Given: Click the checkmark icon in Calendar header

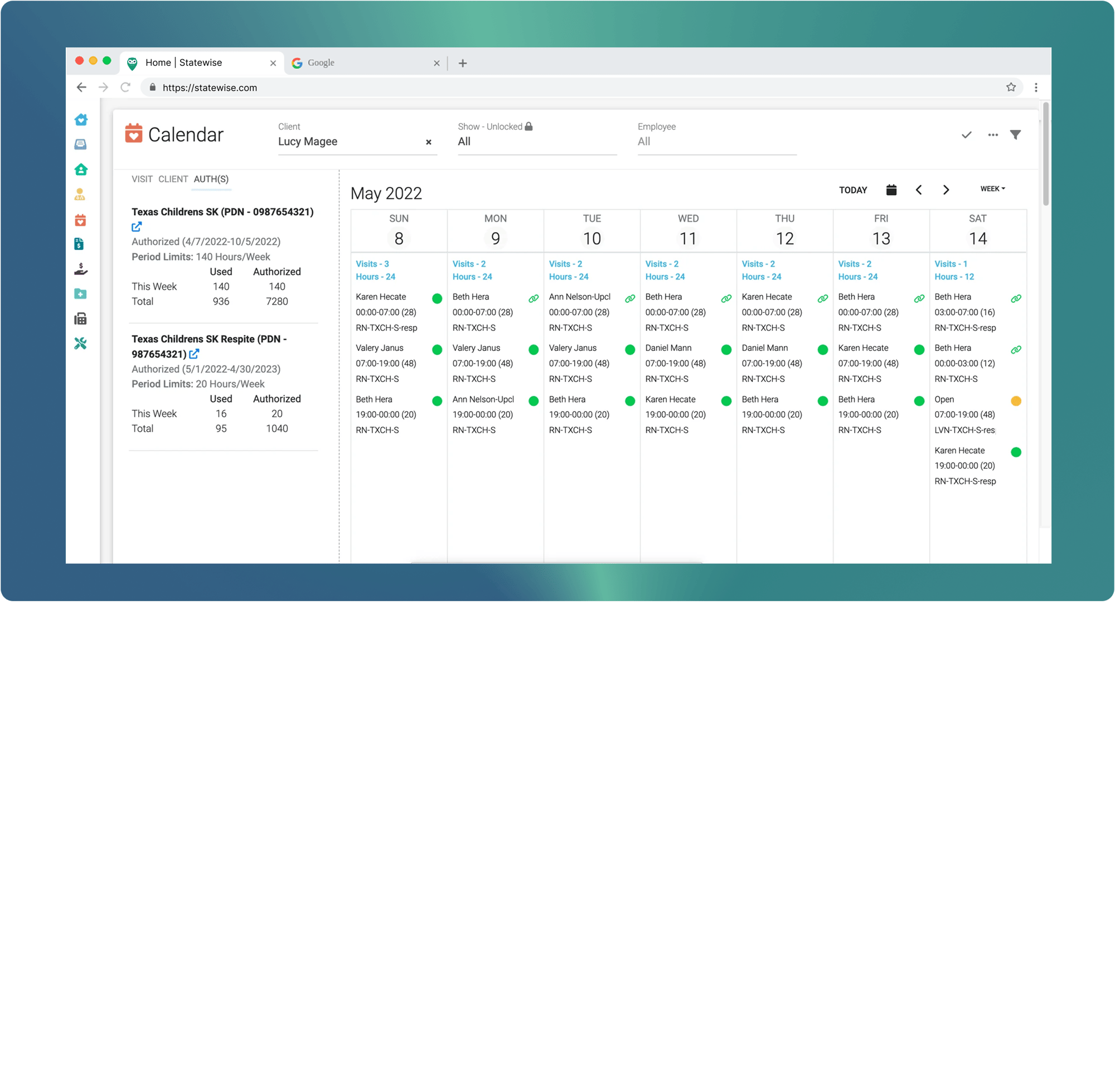Looking at the screenshot, I should 967,135.
